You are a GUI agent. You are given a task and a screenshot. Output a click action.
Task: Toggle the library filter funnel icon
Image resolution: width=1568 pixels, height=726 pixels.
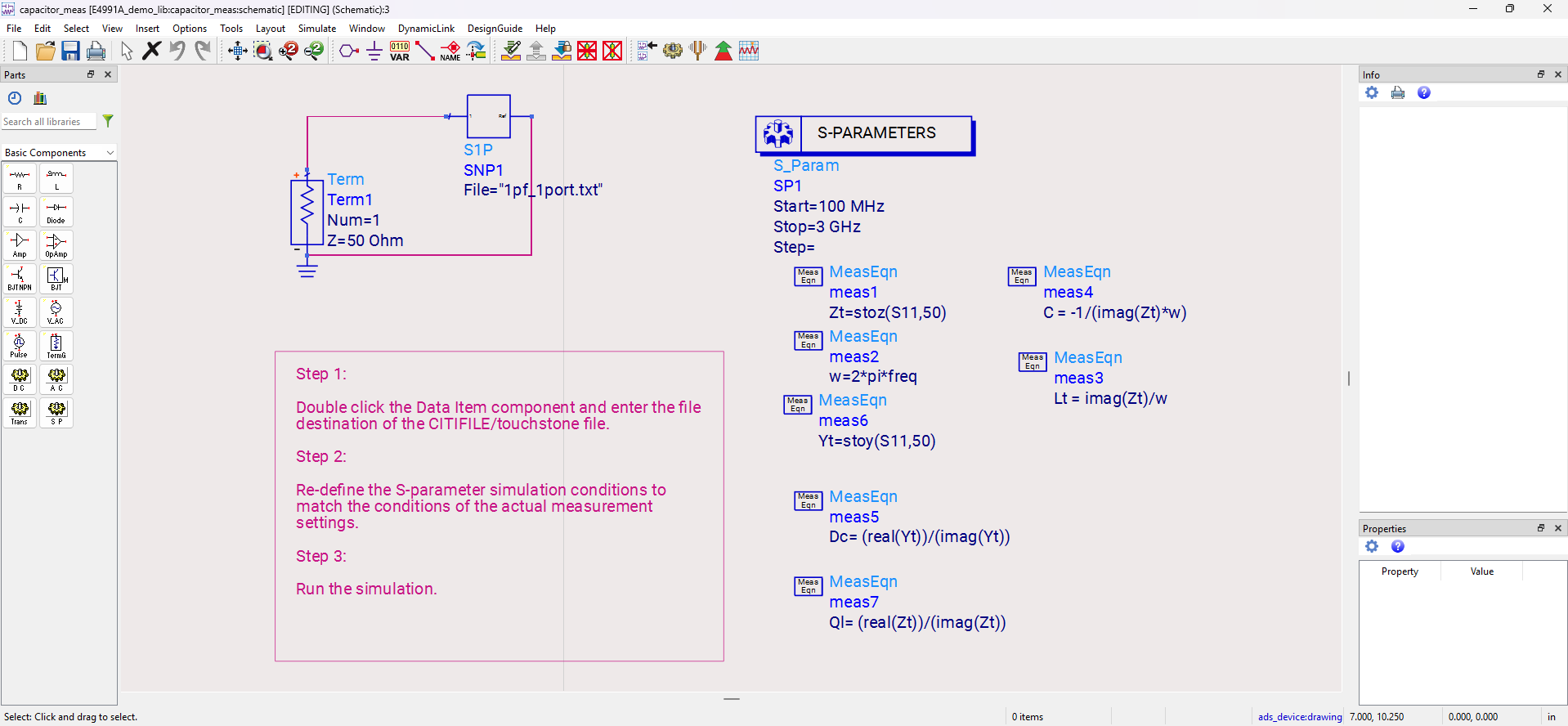108,121
